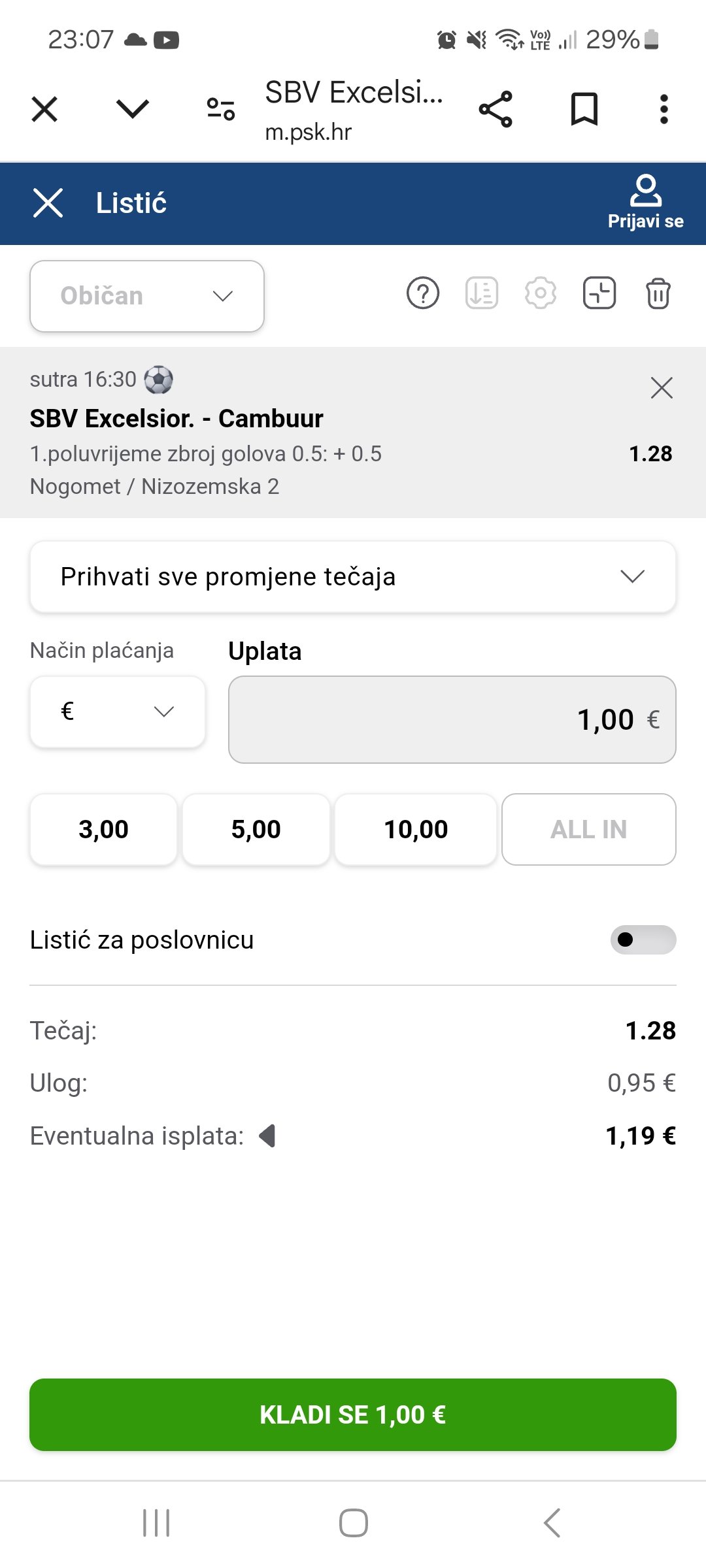This screenshot has height=1568, width=706.
Task: Click the add selection plus icon
Action: (x=599, y=293)
